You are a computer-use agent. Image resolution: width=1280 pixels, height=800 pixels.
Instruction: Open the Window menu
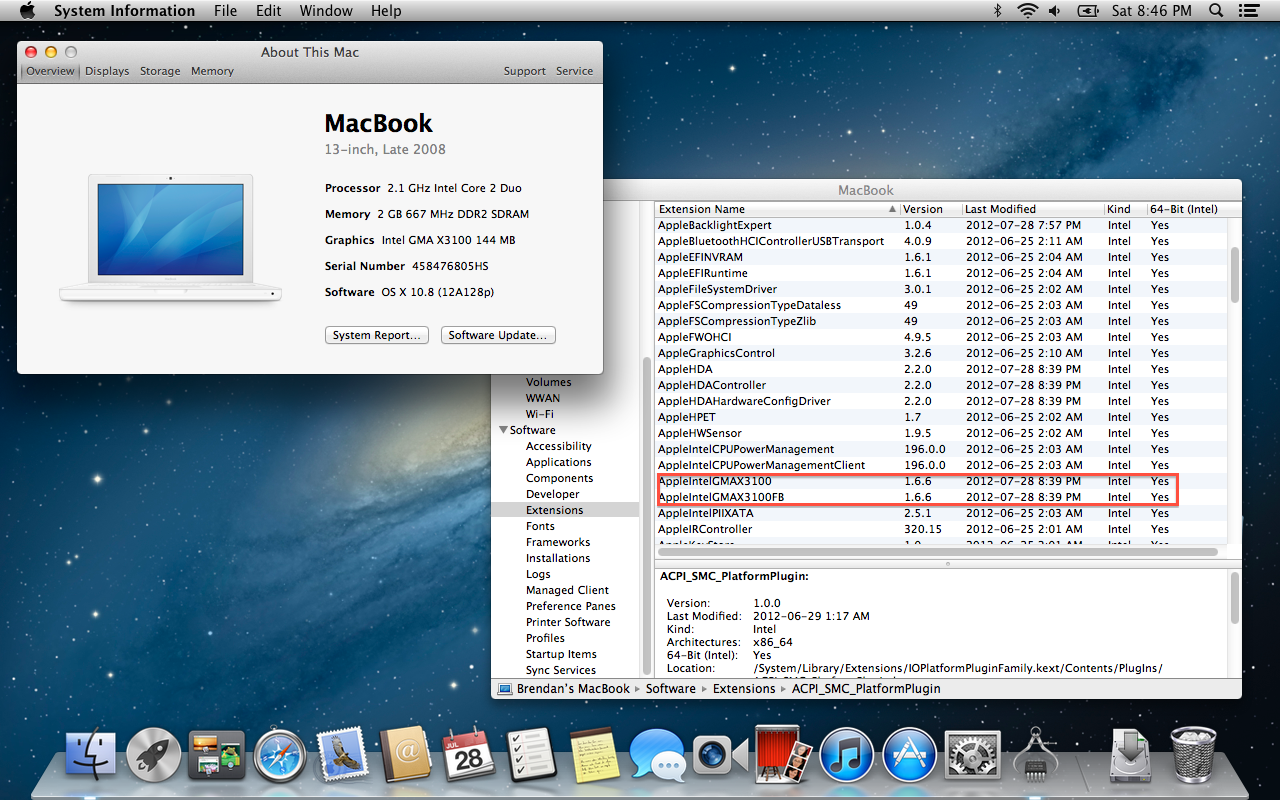tap(326, 11)
